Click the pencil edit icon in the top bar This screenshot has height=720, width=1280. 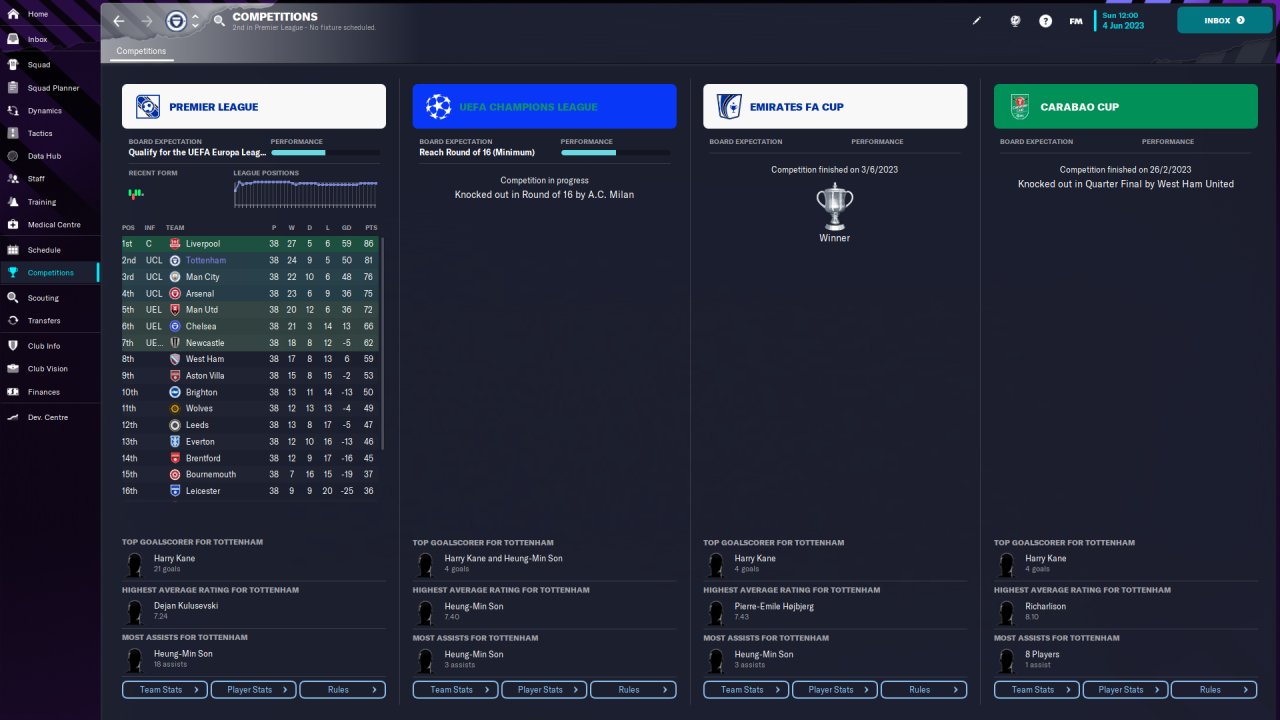(x=977, y=20)
